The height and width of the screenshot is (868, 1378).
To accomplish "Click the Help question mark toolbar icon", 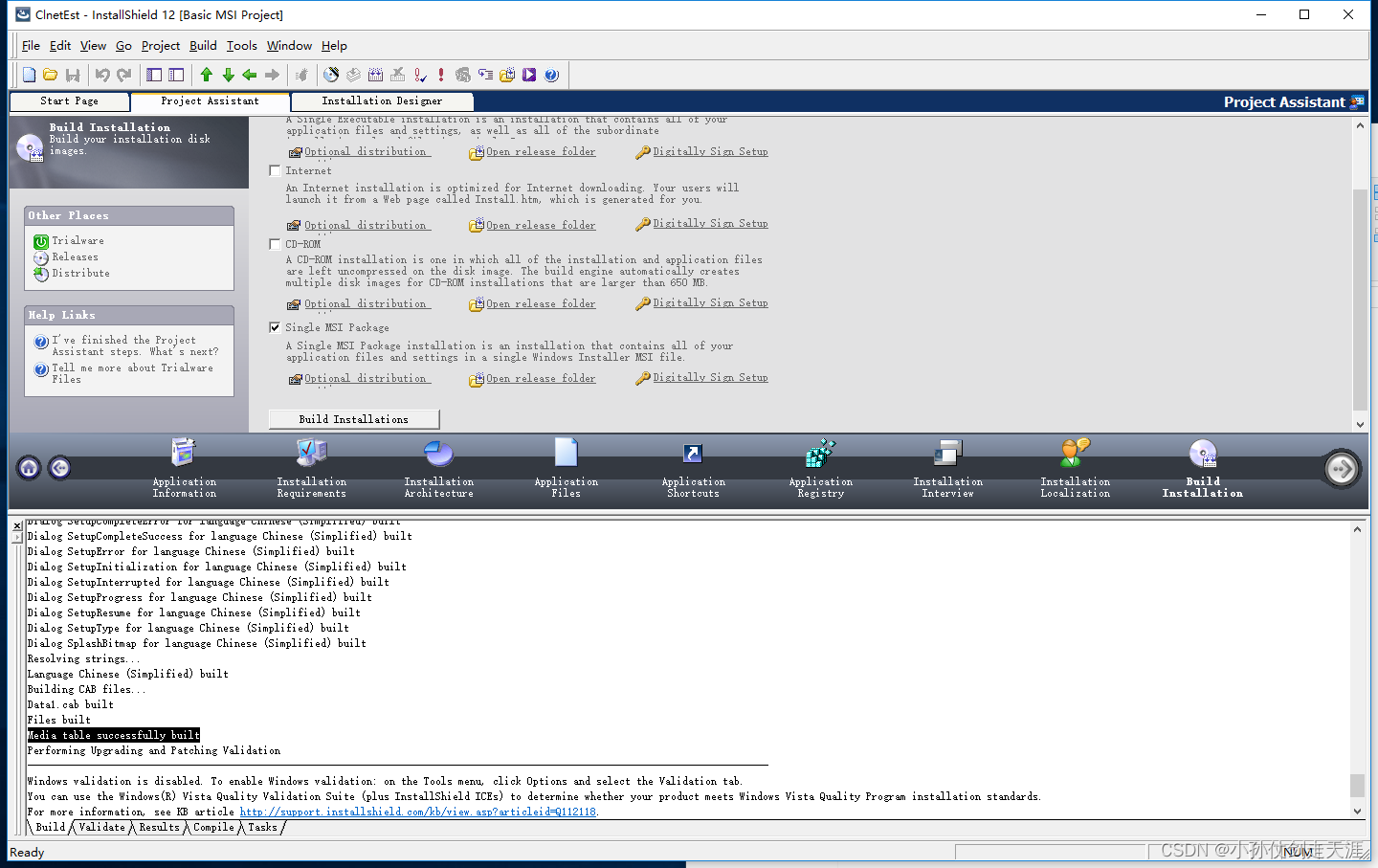I will click(x=551, y=75).
